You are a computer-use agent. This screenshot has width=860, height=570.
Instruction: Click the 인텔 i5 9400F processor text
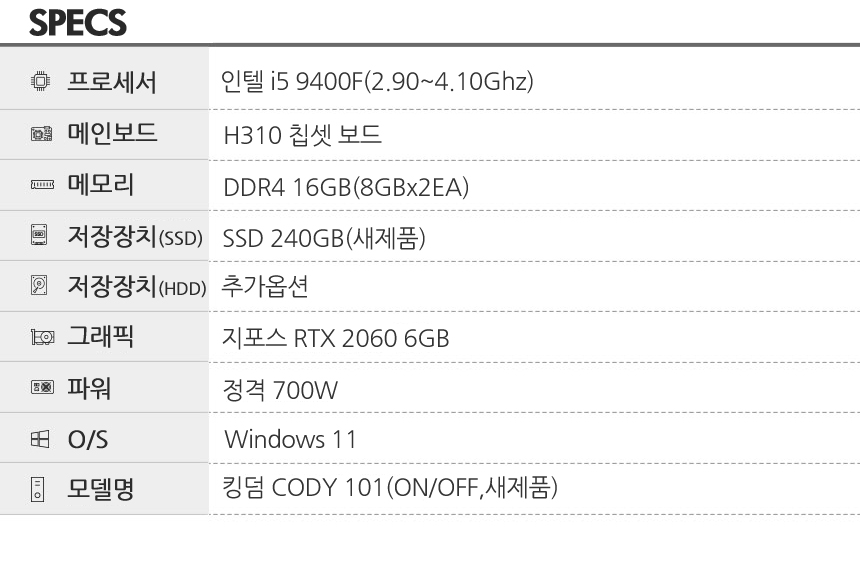coord(377,81)
